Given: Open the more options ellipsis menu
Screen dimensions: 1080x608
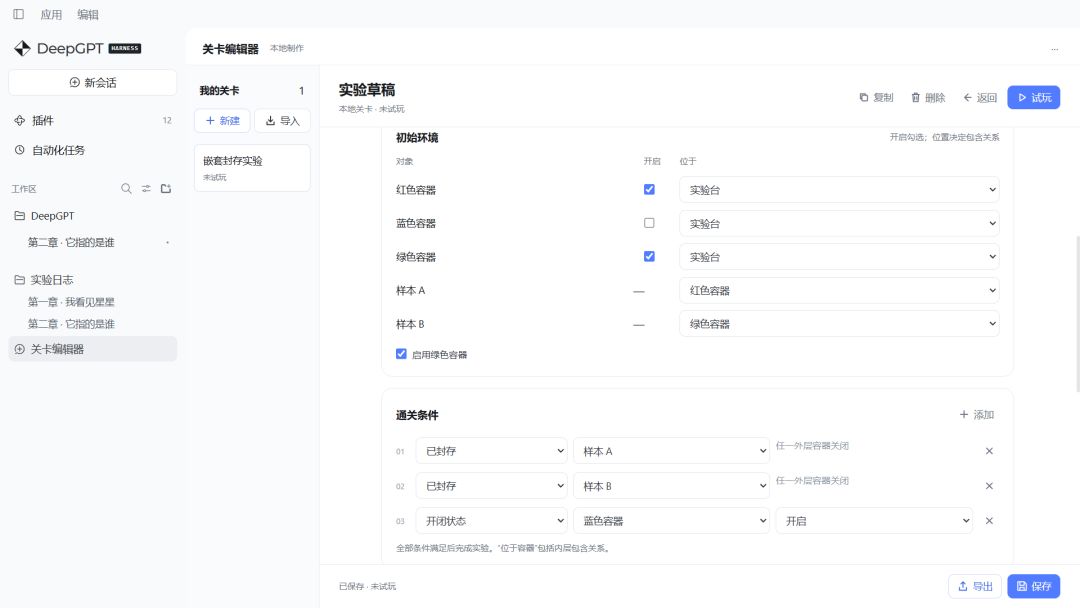Looking at the screenshot, I should click(x=1055, y=49).
